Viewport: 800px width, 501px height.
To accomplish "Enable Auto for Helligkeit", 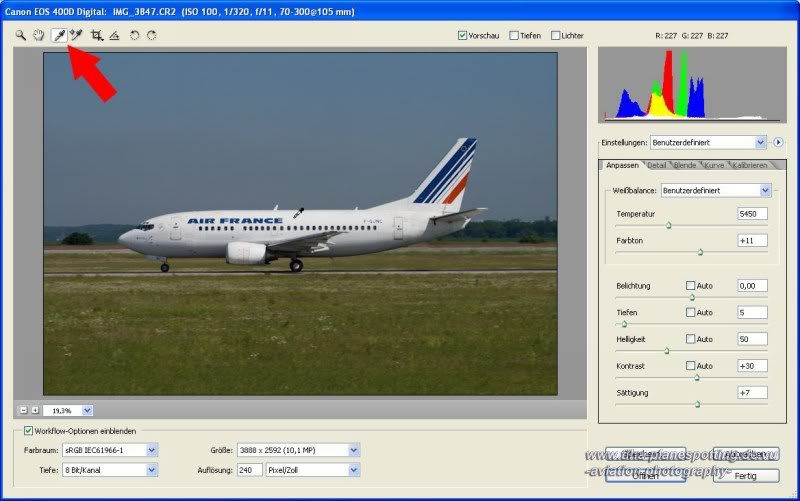I will coord(690,339).
